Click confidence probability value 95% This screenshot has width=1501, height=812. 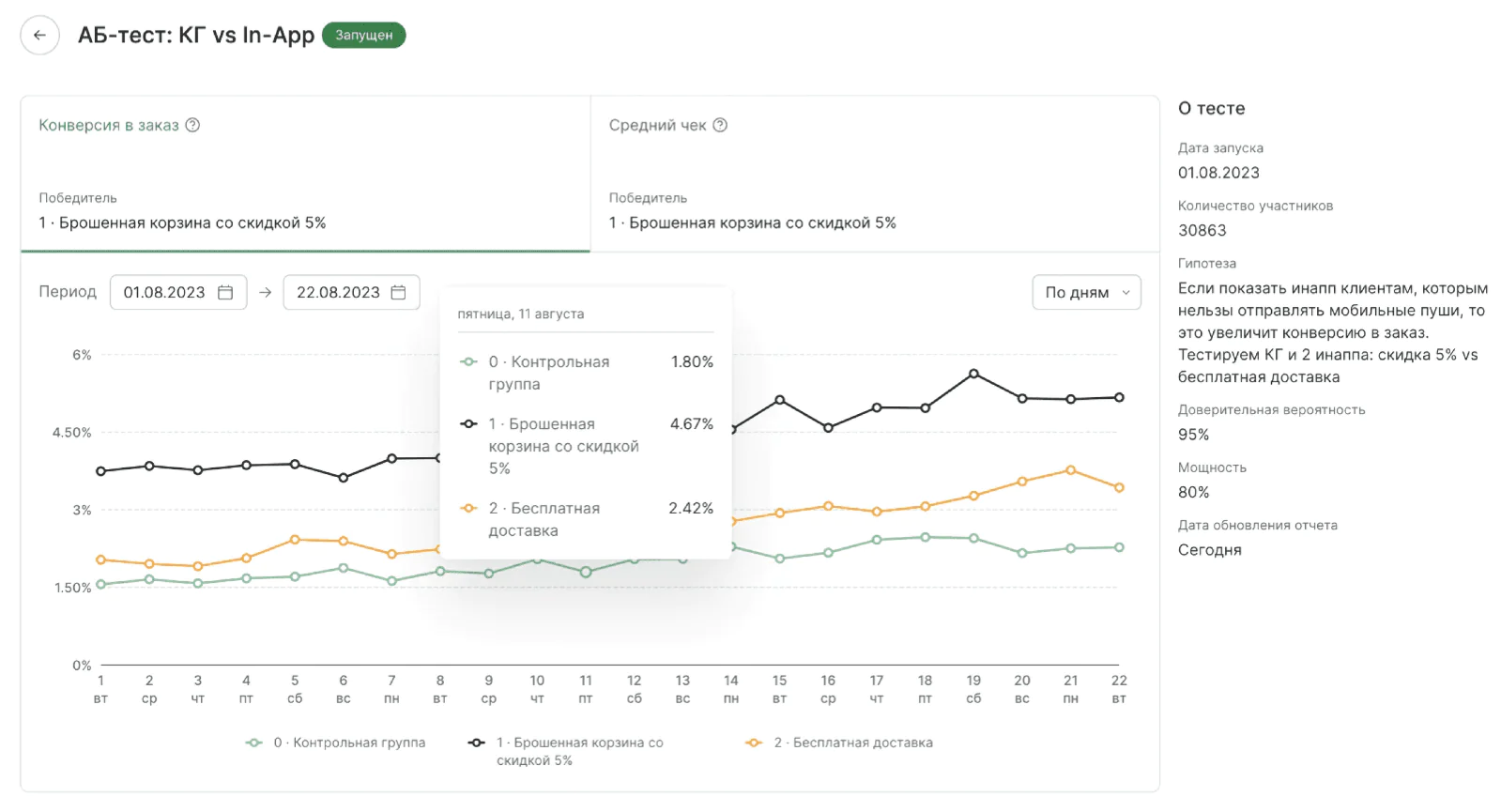[1194, 435]
